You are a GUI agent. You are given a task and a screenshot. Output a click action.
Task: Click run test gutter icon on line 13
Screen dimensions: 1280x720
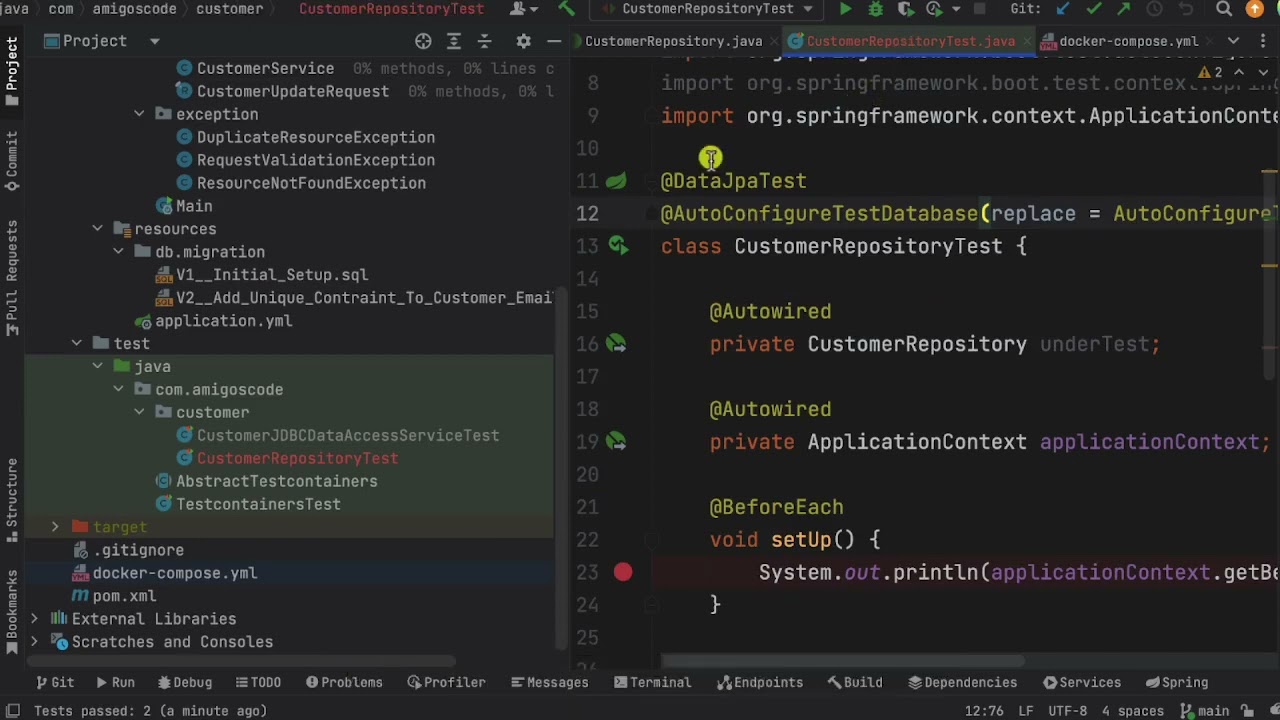[618, 246]
